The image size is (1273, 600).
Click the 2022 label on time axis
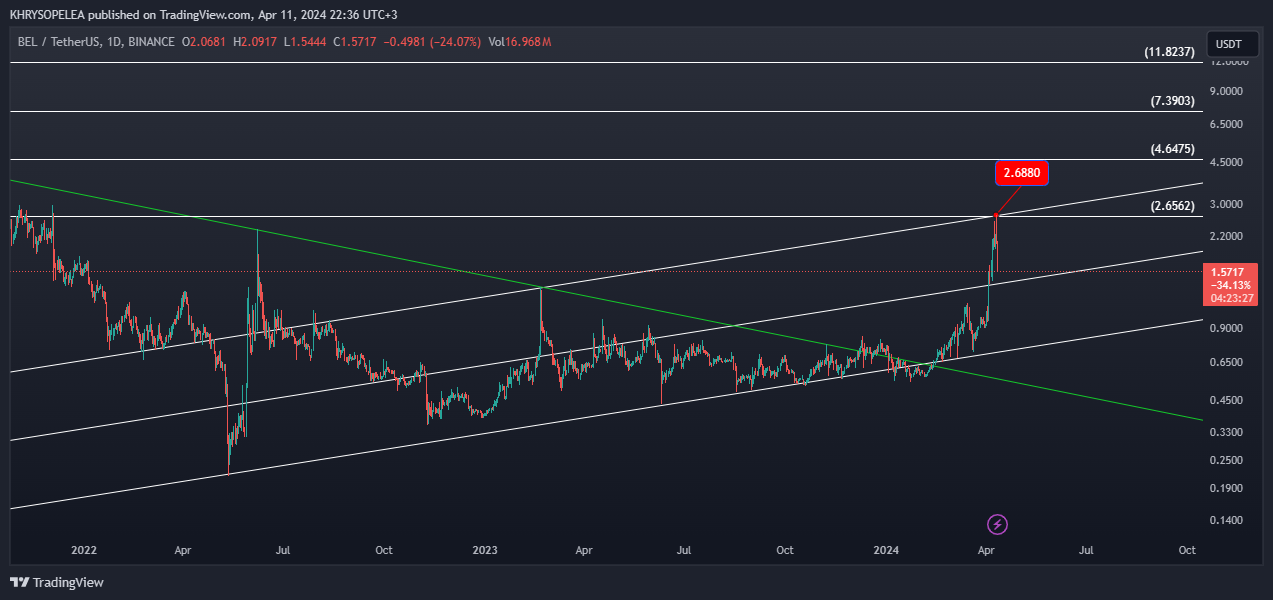84,550
